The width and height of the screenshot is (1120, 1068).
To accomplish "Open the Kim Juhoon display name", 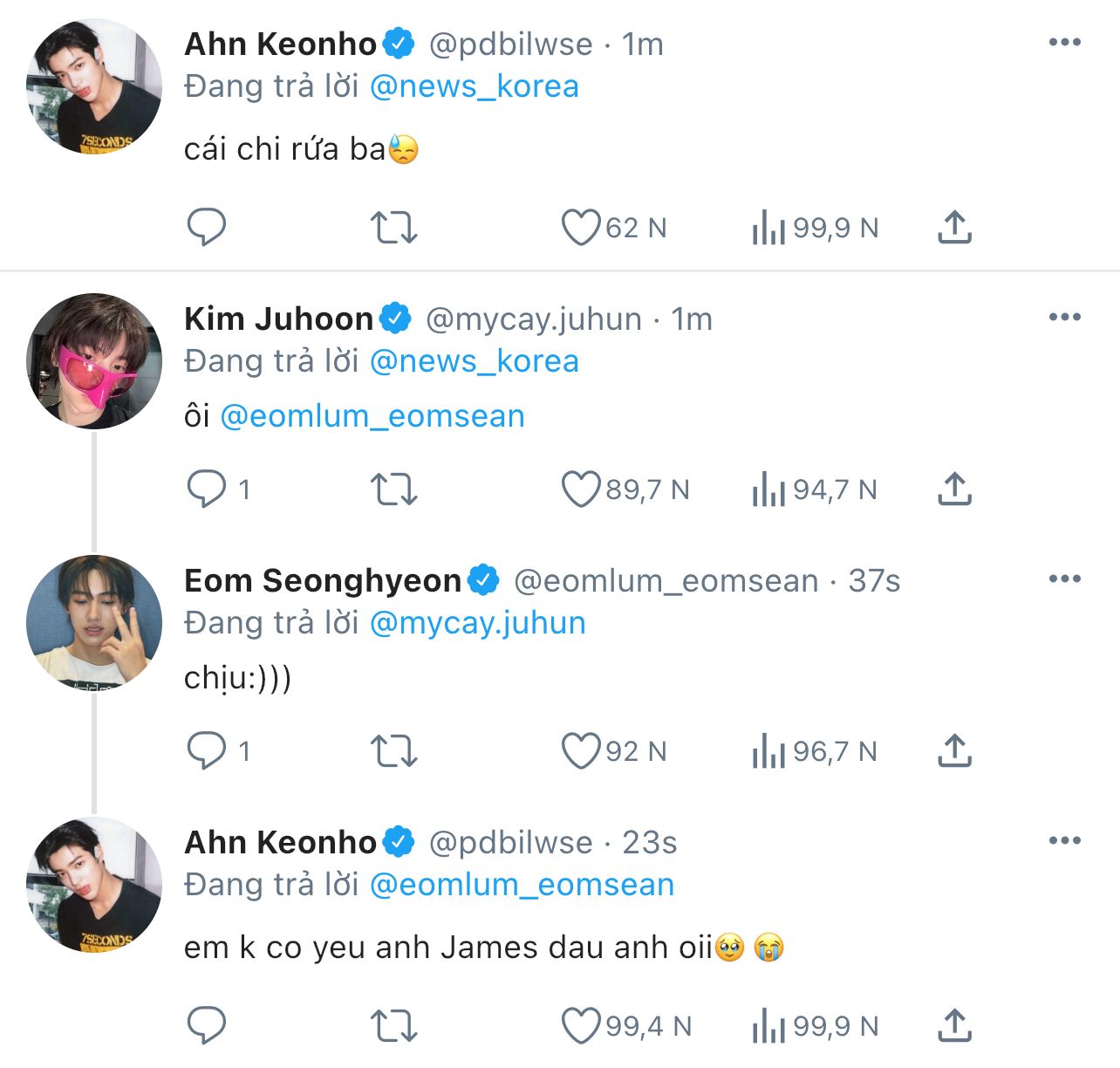I will click(278, 319).
